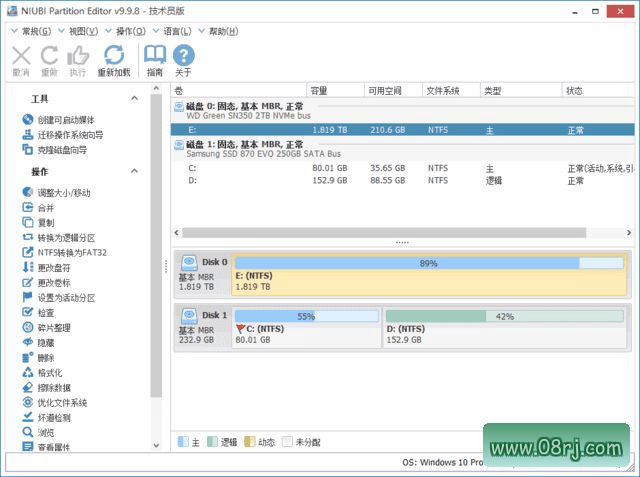Click the 42% usage bar of D:
Viewport: 640px width, 477px height.
tap(504, 316)
